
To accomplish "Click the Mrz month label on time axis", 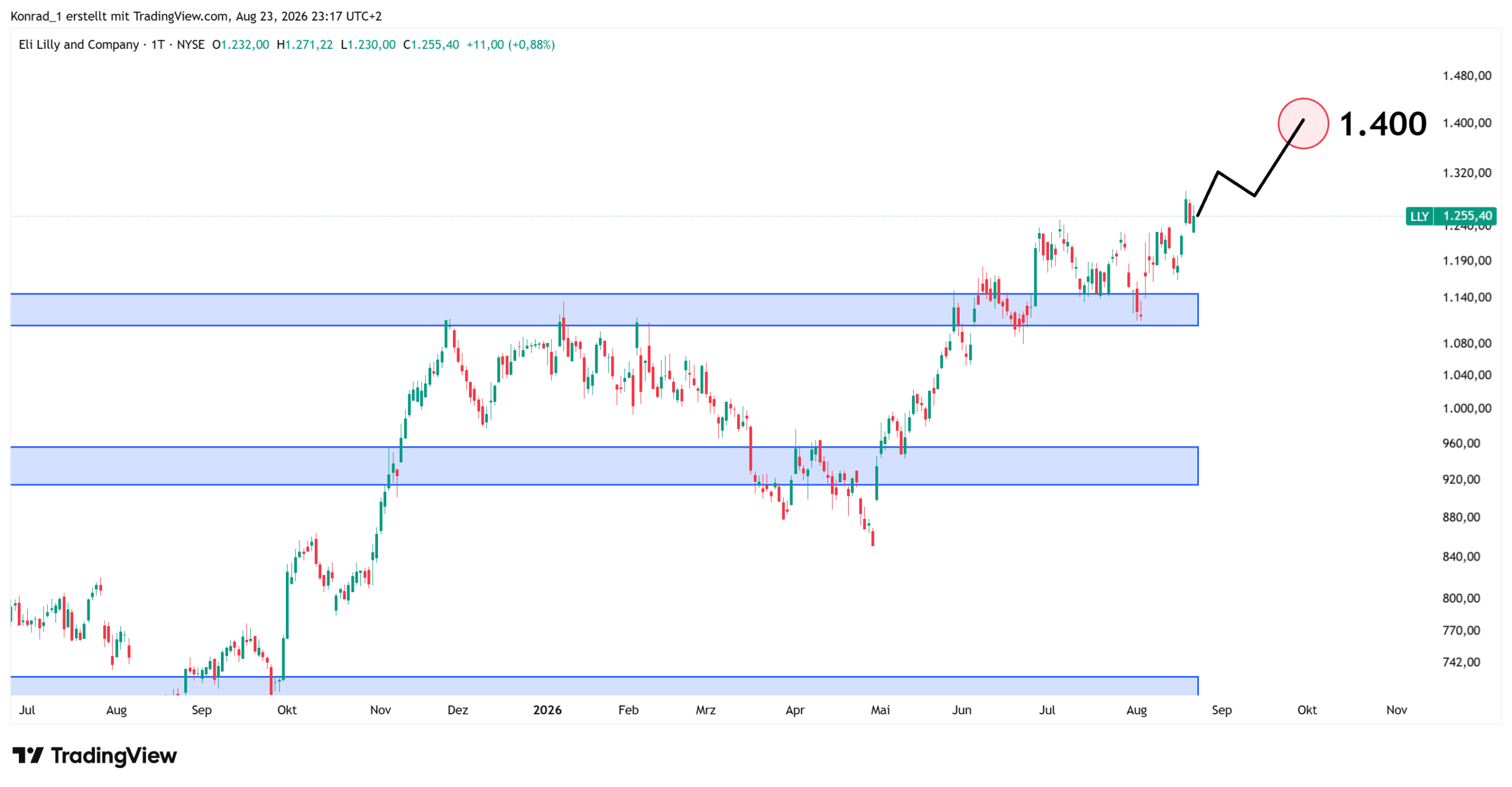I will pyautogui.click(x=706, y=710).
